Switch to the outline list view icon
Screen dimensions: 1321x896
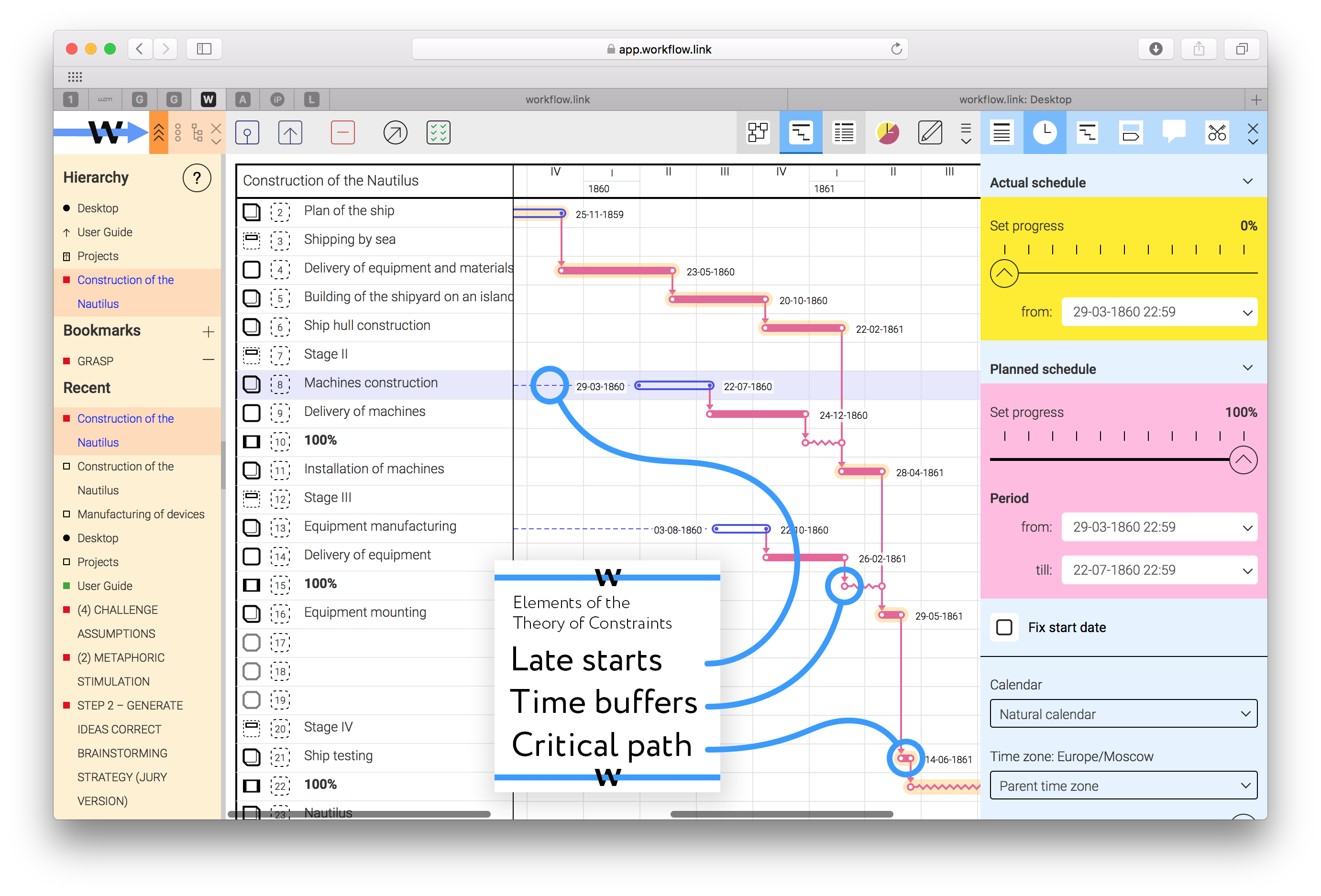[x=844, y=132]
